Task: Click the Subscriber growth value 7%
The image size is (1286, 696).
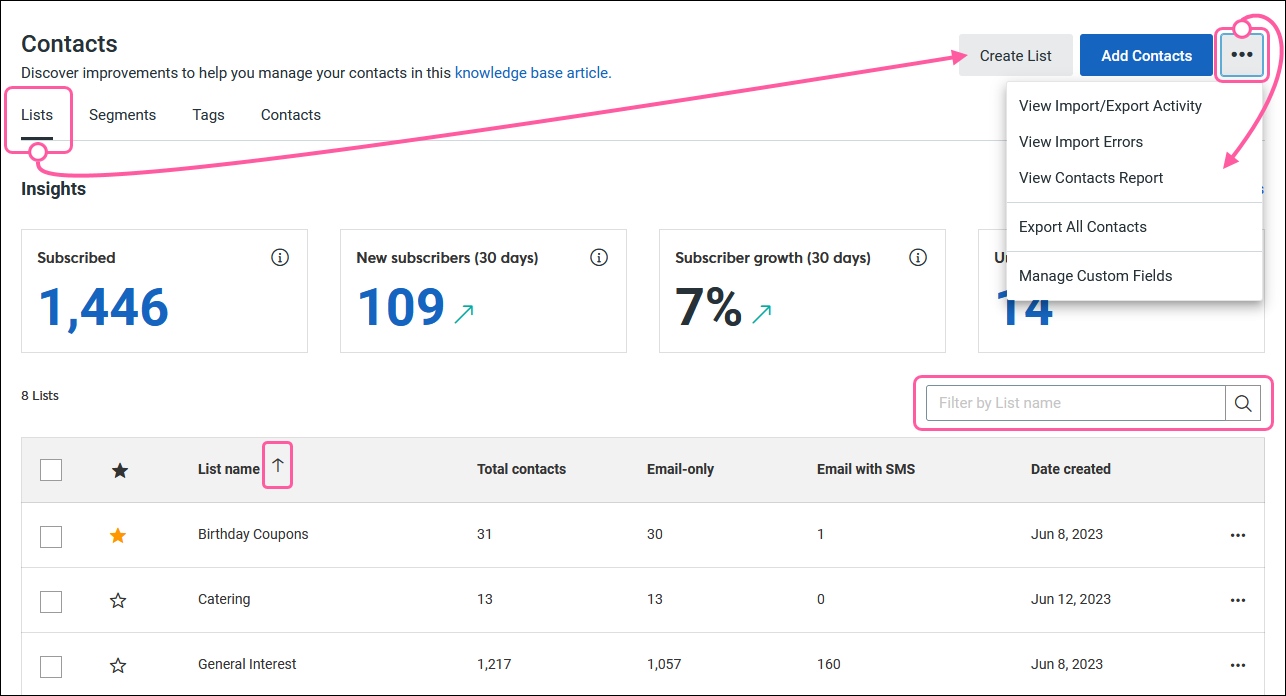Action: 709,308
